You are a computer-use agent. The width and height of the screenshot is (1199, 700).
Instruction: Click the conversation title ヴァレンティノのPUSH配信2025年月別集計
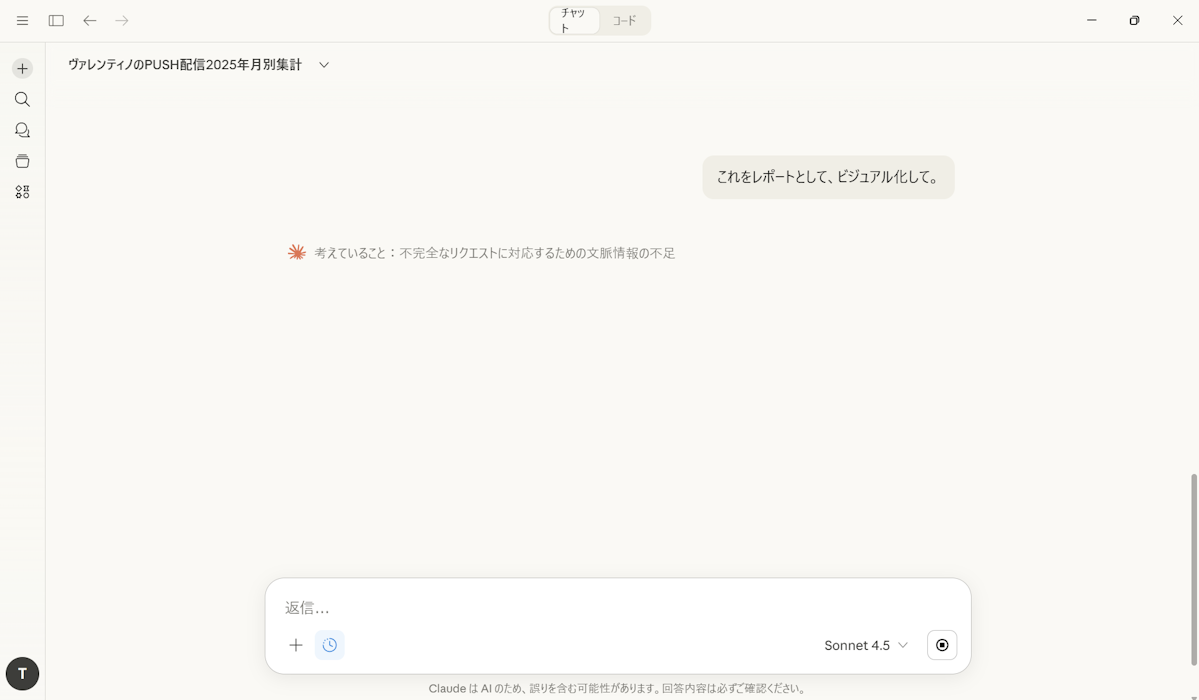(185, 65)
